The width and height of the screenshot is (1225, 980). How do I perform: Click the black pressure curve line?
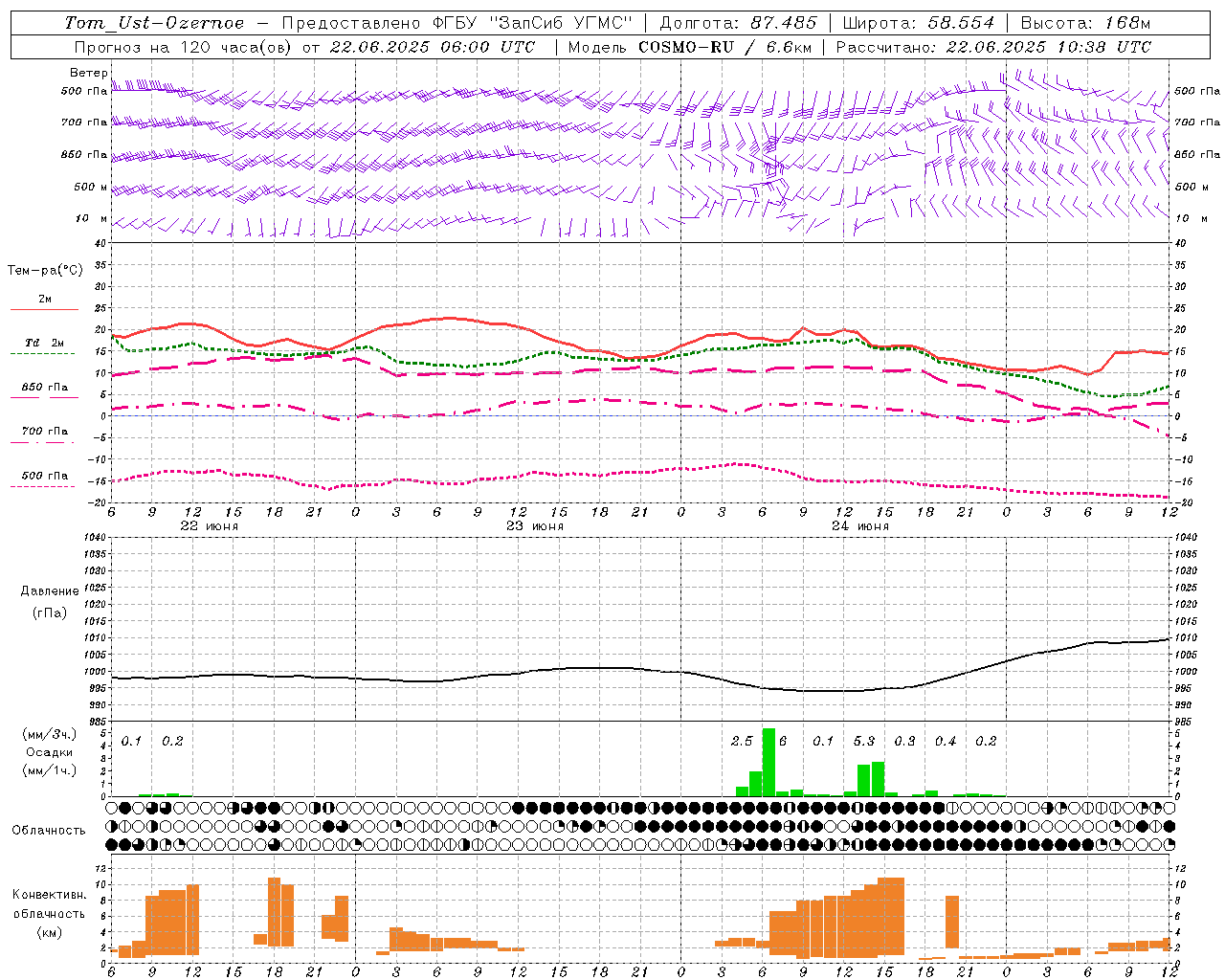click(641, 670)
